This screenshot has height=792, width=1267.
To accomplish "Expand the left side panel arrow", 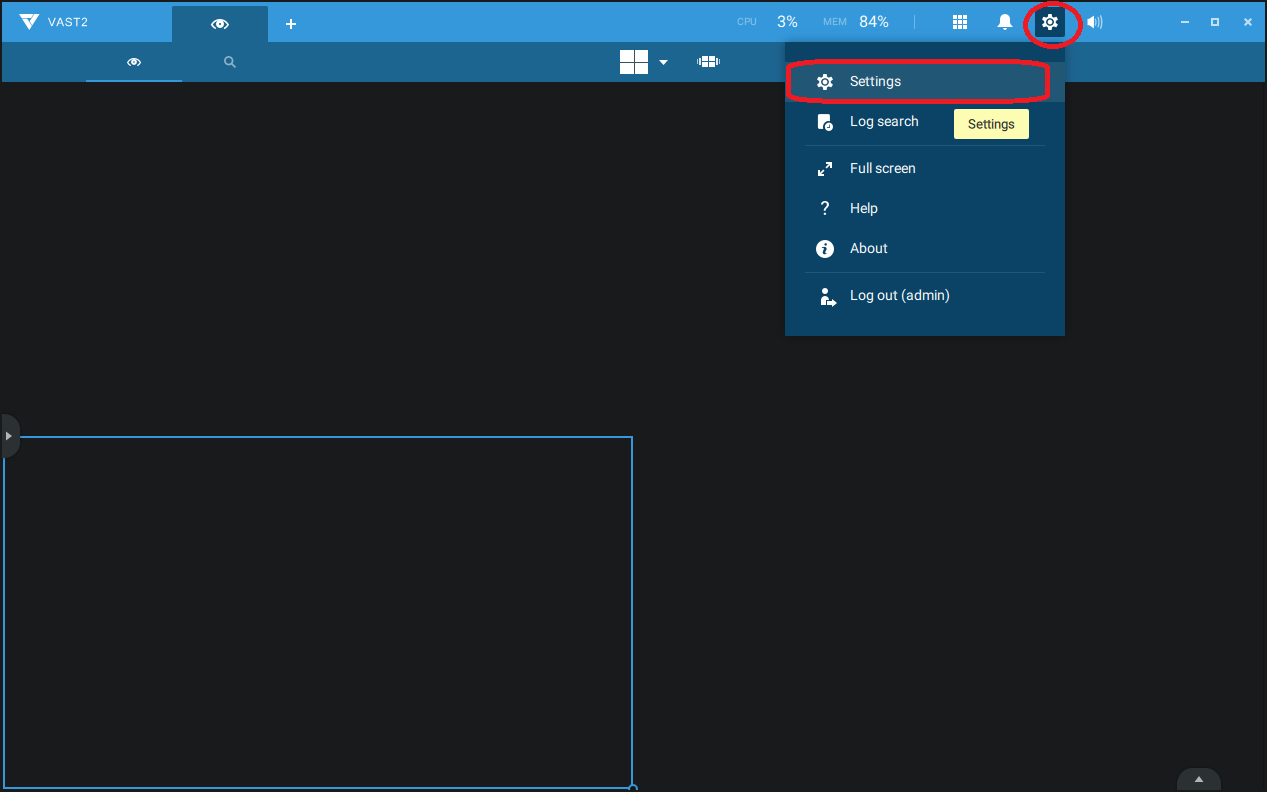I will pyautogui.click(x=8, y=436).
